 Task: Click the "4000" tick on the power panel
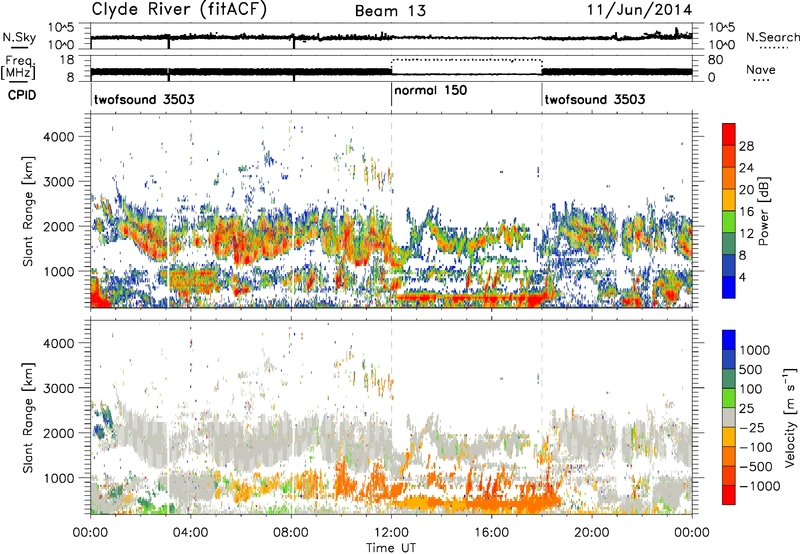[58, 137]
